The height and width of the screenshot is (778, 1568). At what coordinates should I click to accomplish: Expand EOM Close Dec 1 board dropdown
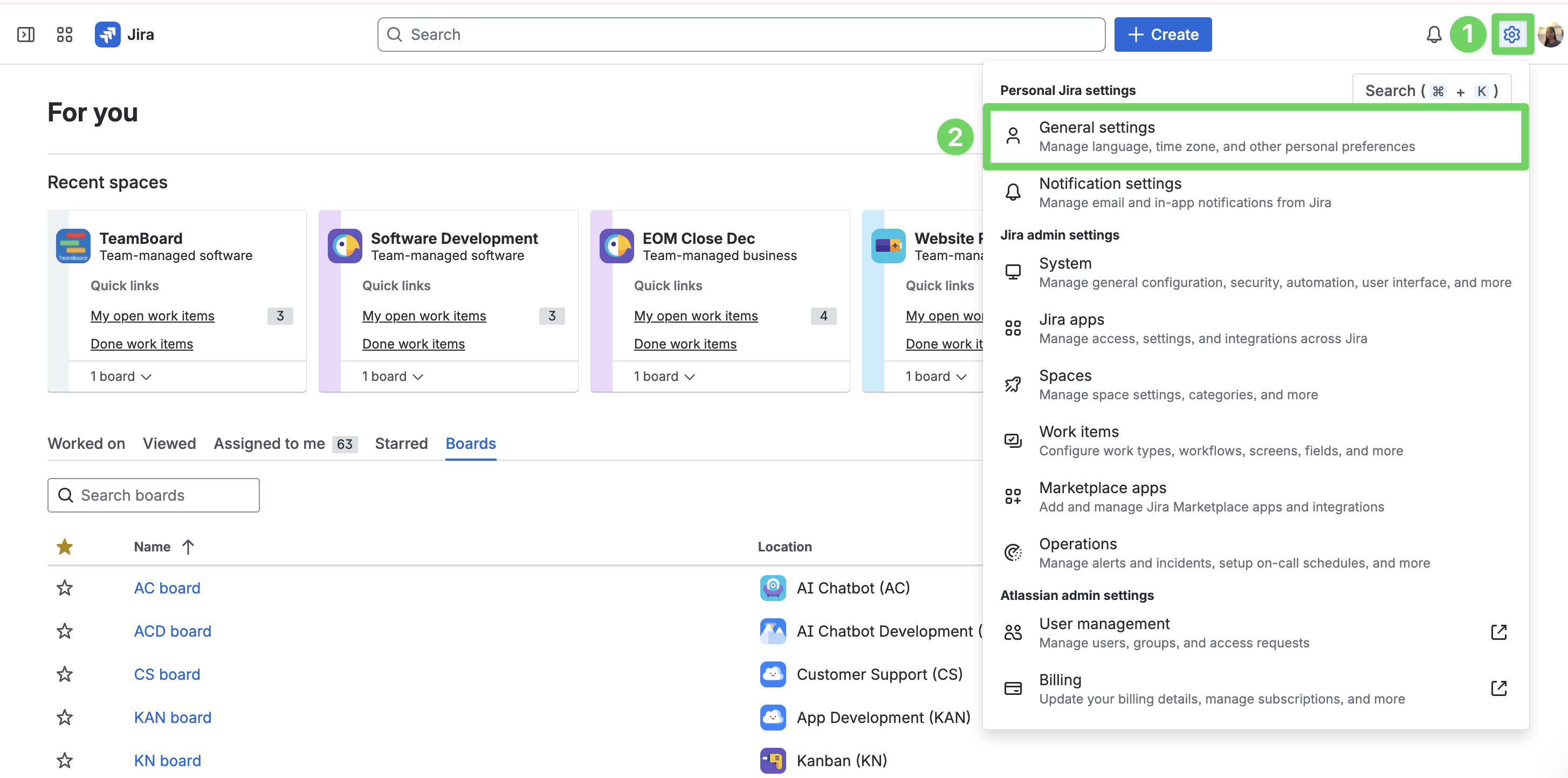(664, 377)
